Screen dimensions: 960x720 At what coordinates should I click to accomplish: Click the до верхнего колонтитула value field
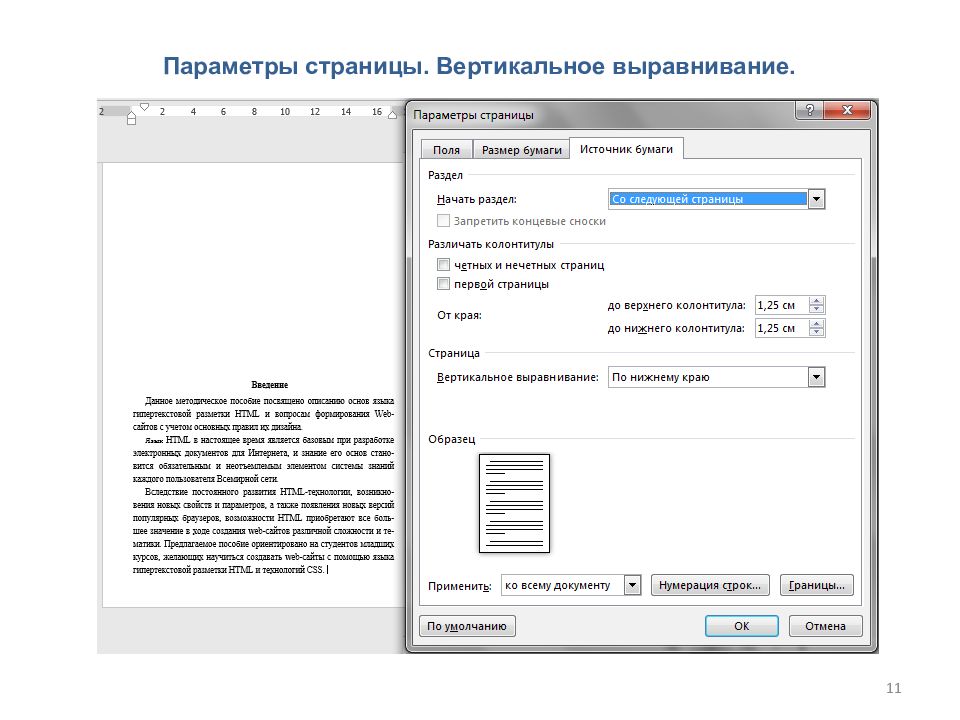click(x=782, y=305)
